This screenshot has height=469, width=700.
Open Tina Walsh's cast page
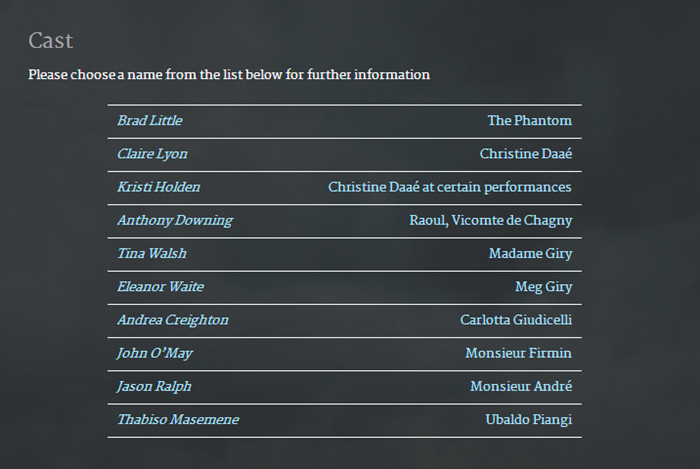pos(151,253)
